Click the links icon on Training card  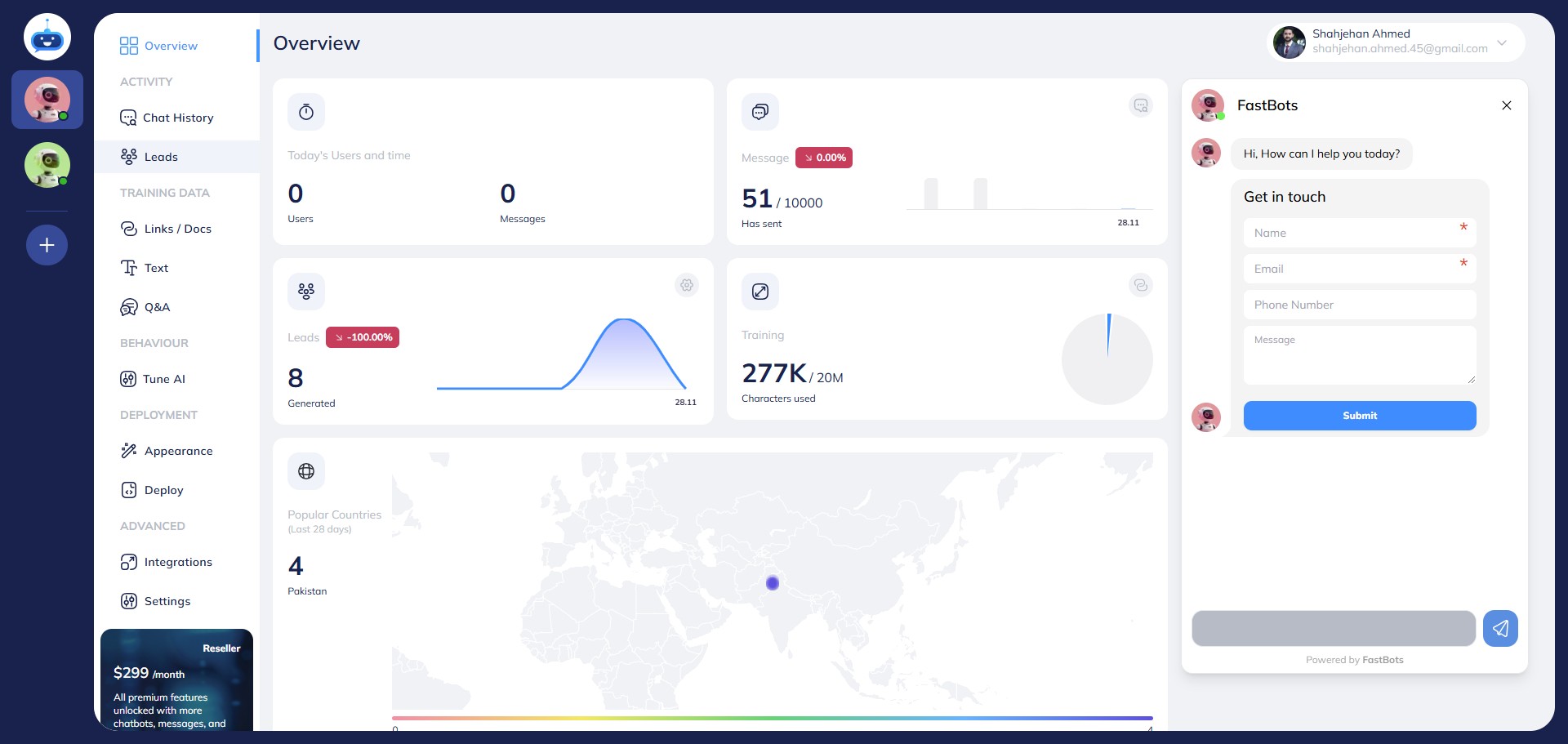point(1140,285)
